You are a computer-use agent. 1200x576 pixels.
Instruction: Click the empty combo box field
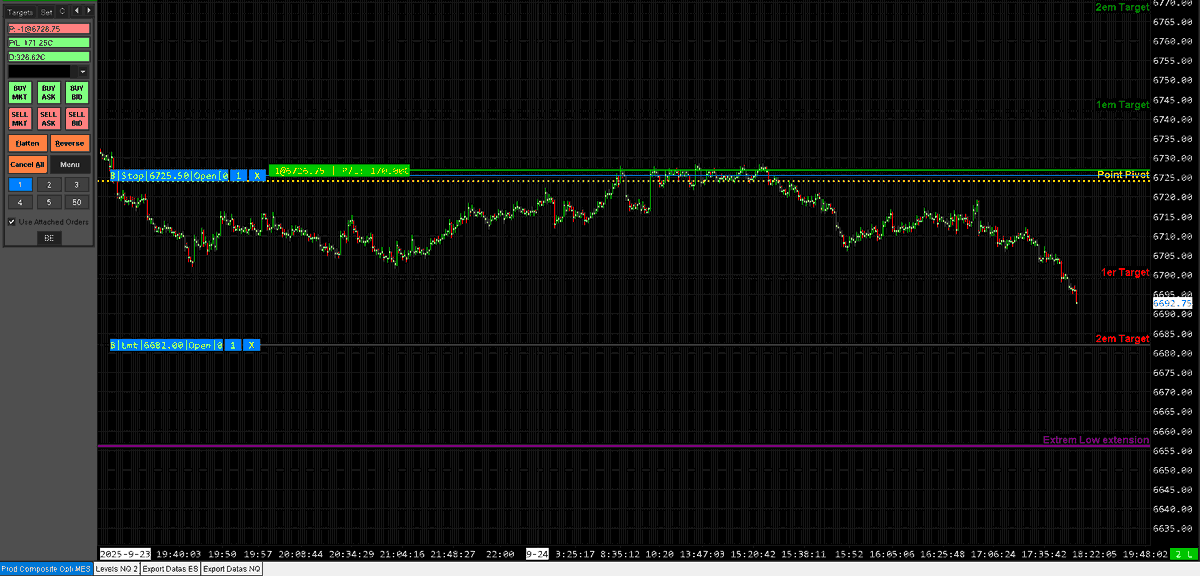tap(41, 72)
